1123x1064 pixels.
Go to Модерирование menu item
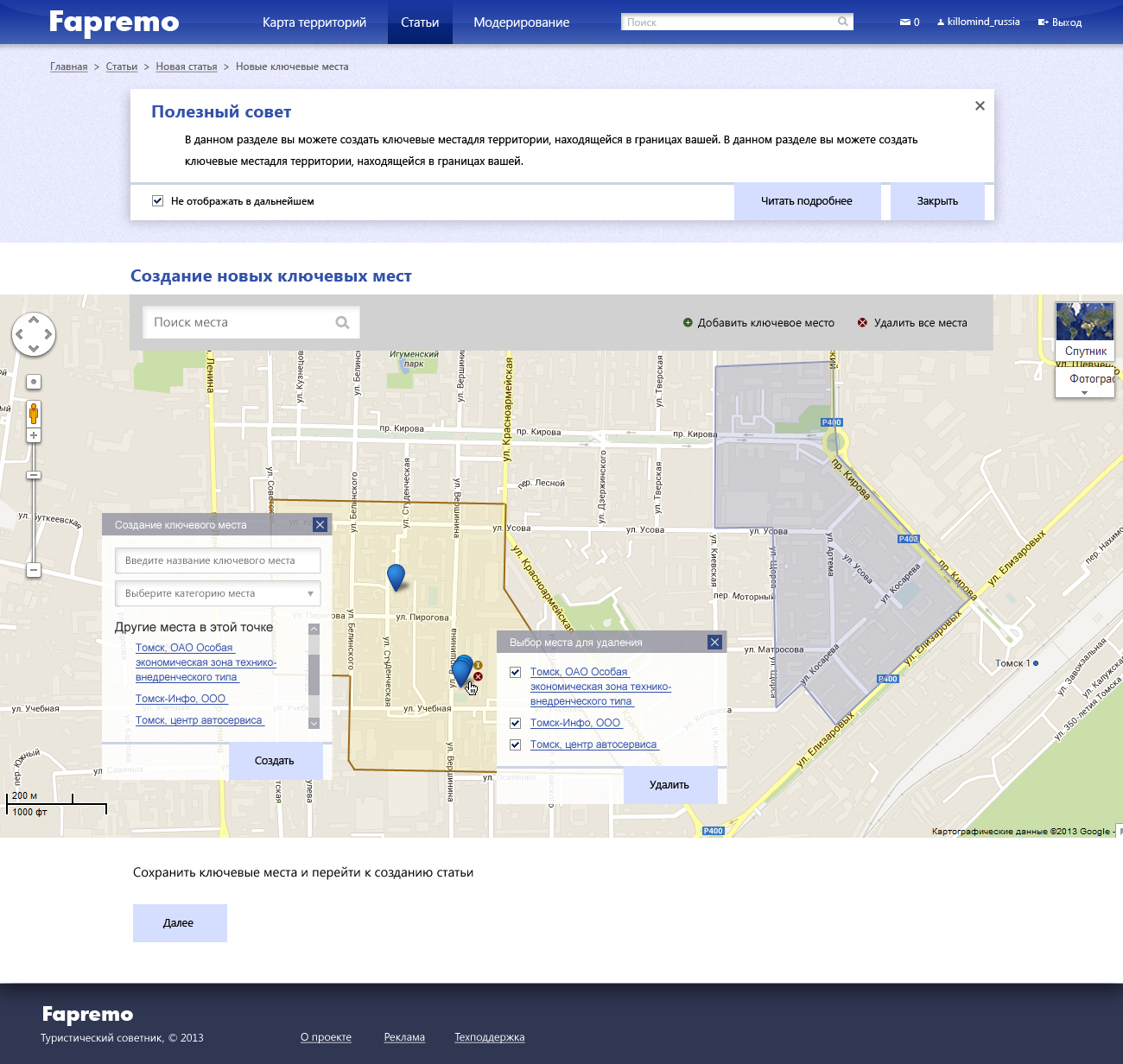click(x=521, y=22)
